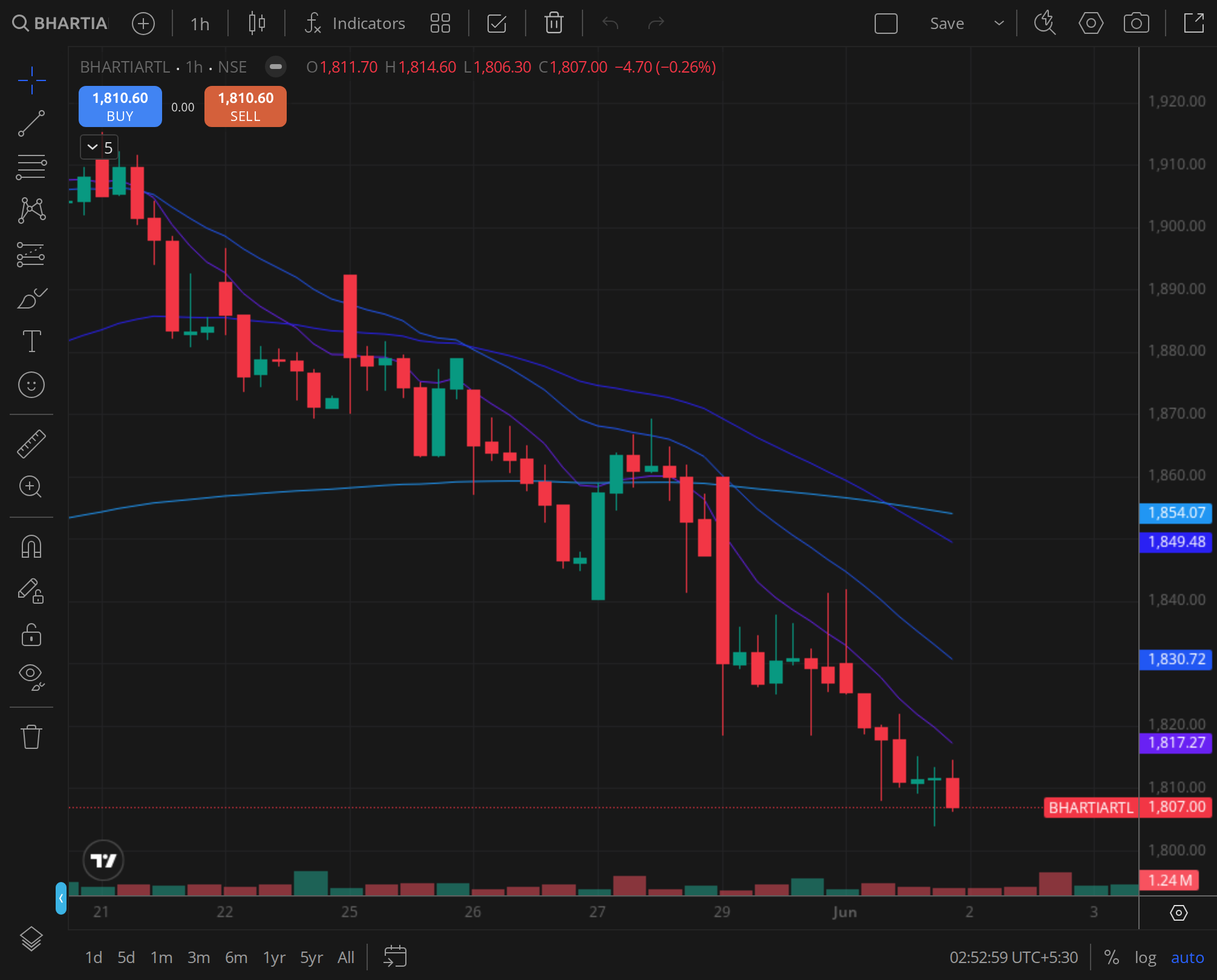
Task: Save the chart layout
Action: [947, 24]
